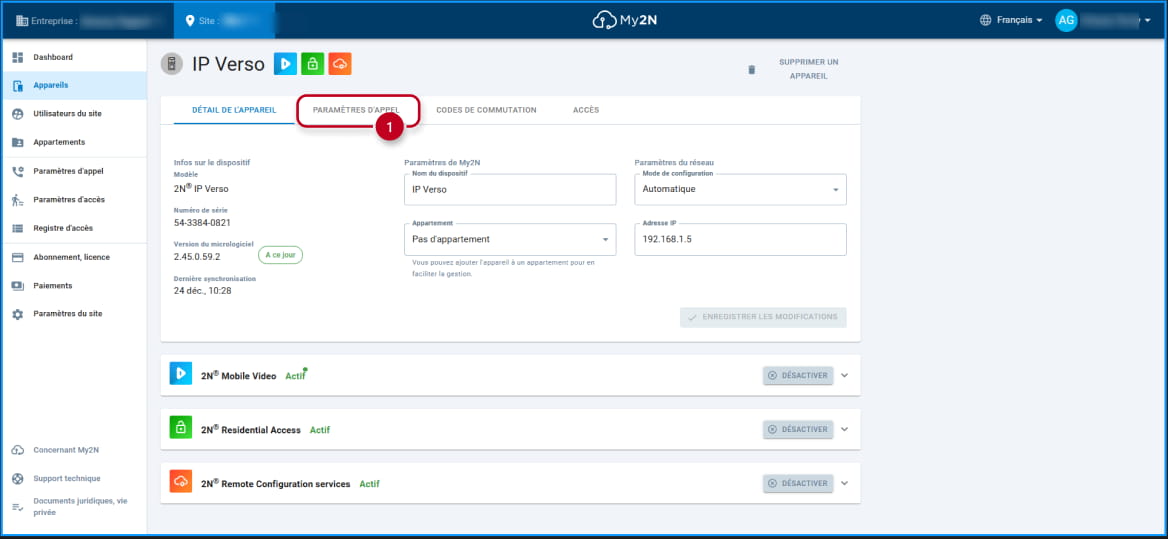Open the Paramètres d'appel tab
The image size is (1168, 539).
tap(357, 110)
